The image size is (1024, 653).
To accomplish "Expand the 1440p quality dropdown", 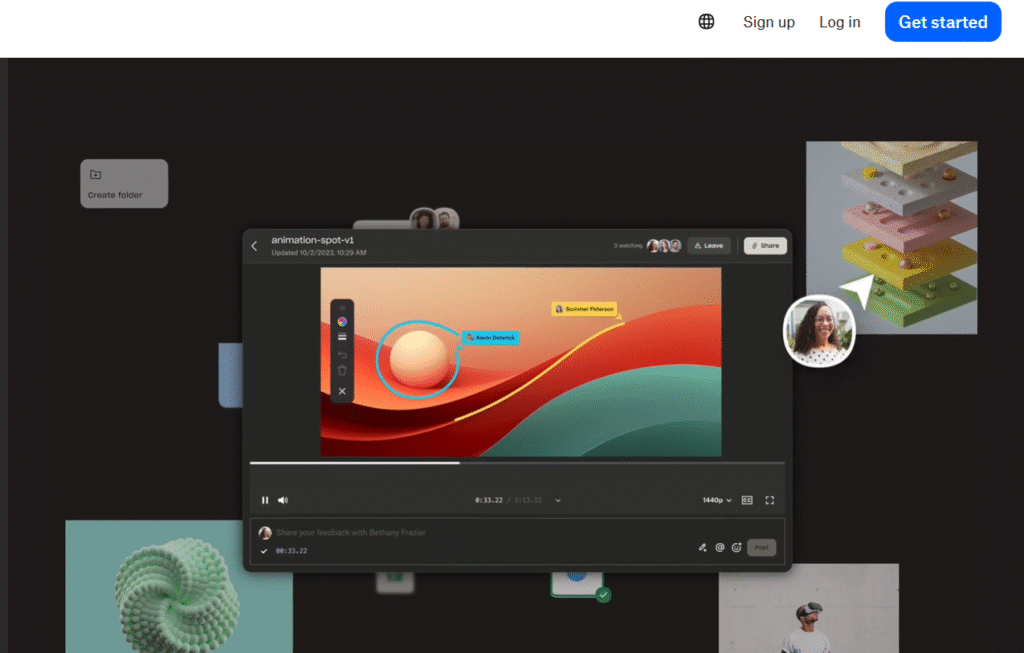I will (716, 500).
